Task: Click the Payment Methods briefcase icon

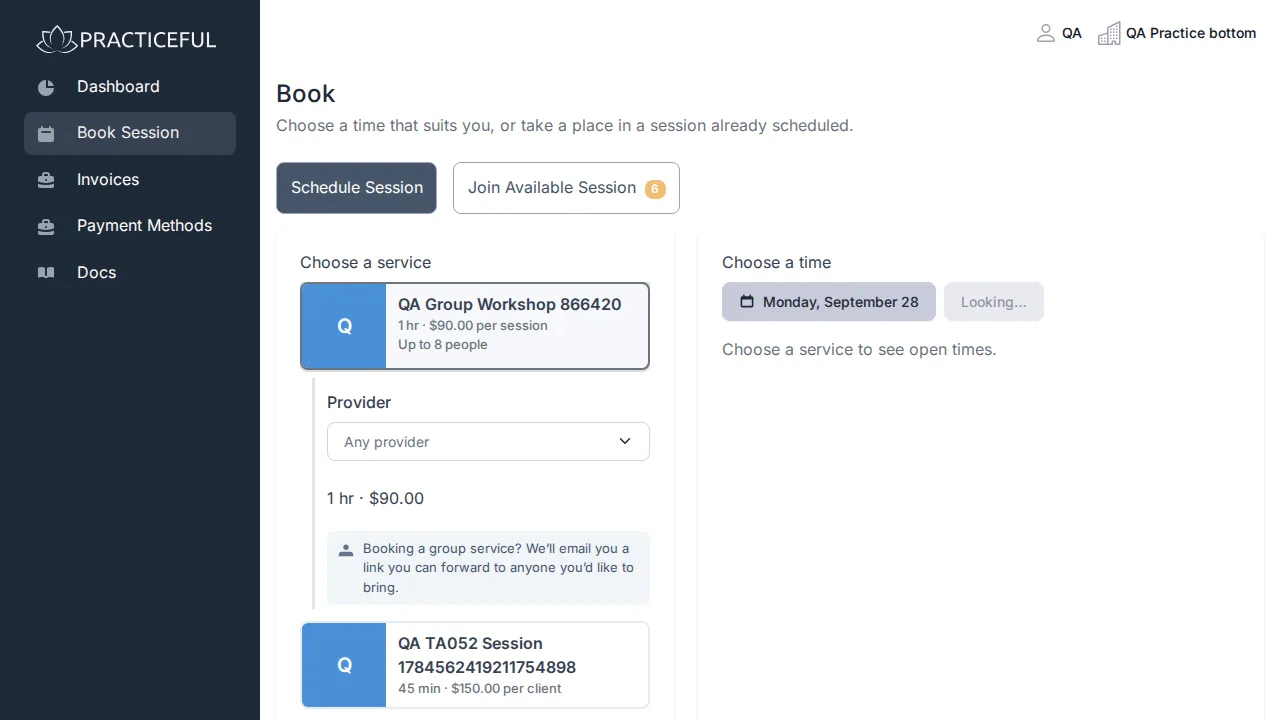Action: (46, 226)
